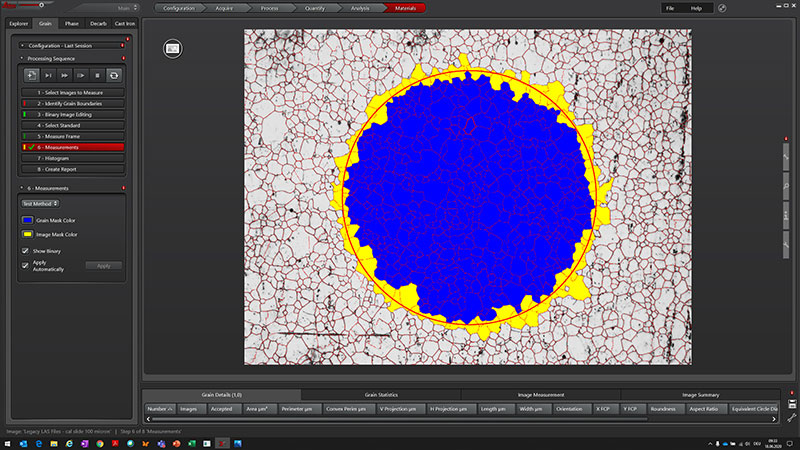800x450 pixels.
Task: Click the stop processing sequence button
Action: (x=98, y=75)
